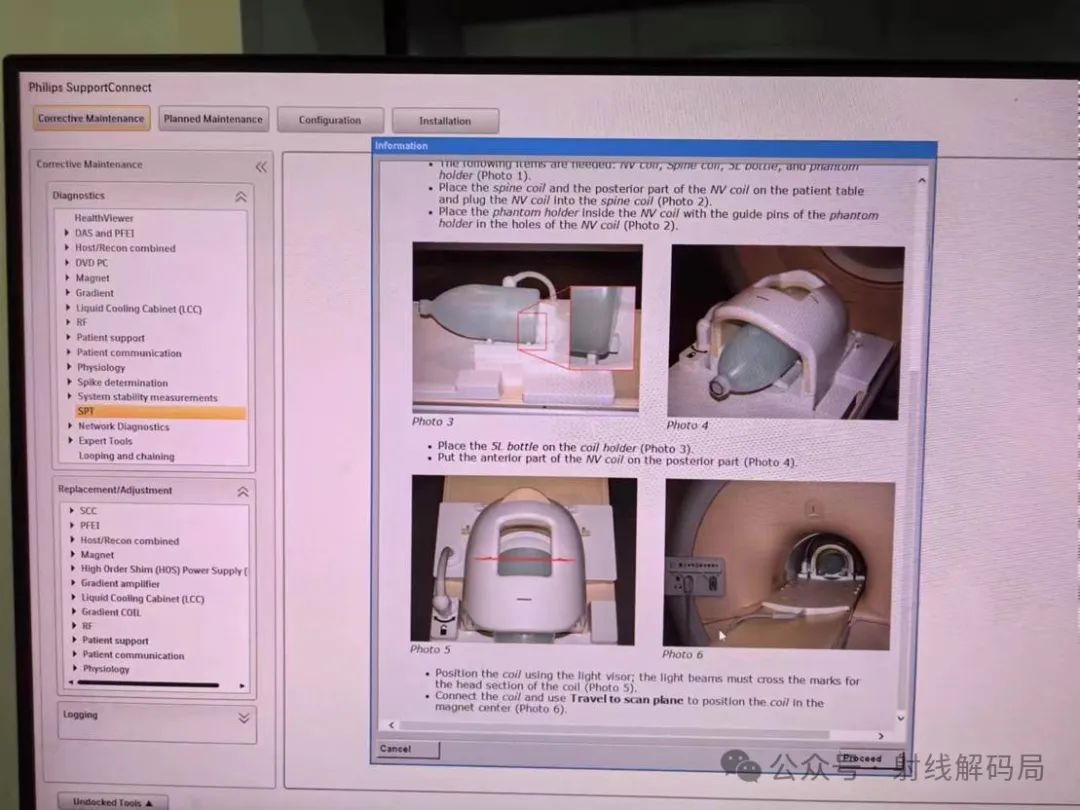
Task: Collapse the Corrective Maintenance side panel
Action: tap(261, 167)
